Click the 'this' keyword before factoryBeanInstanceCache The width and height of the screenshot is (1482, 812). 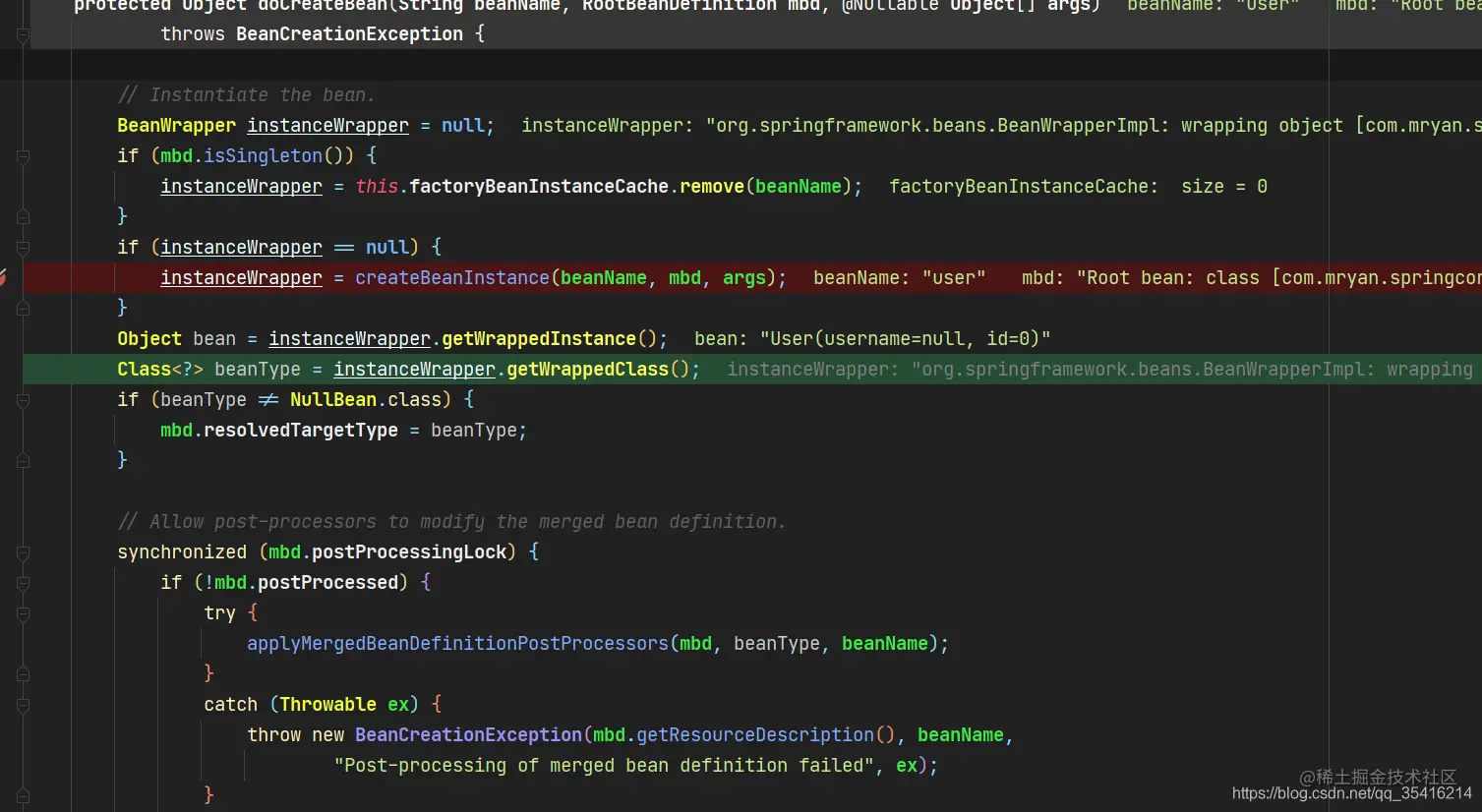[x=377, y=187]
